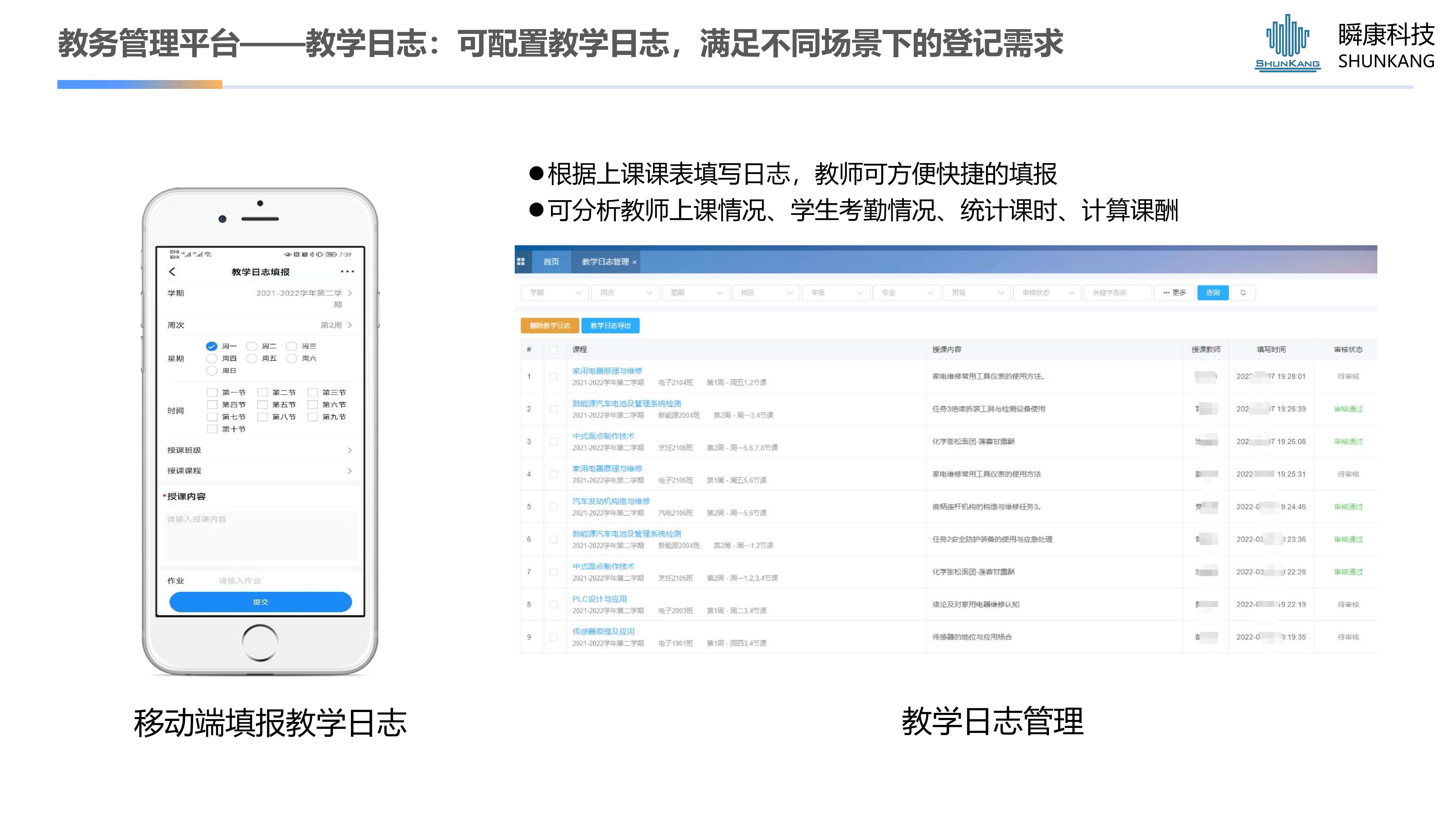1456x819 pixels.
Task: Click the 关键字查询 input field
Action: click(x=1117, y=293)
